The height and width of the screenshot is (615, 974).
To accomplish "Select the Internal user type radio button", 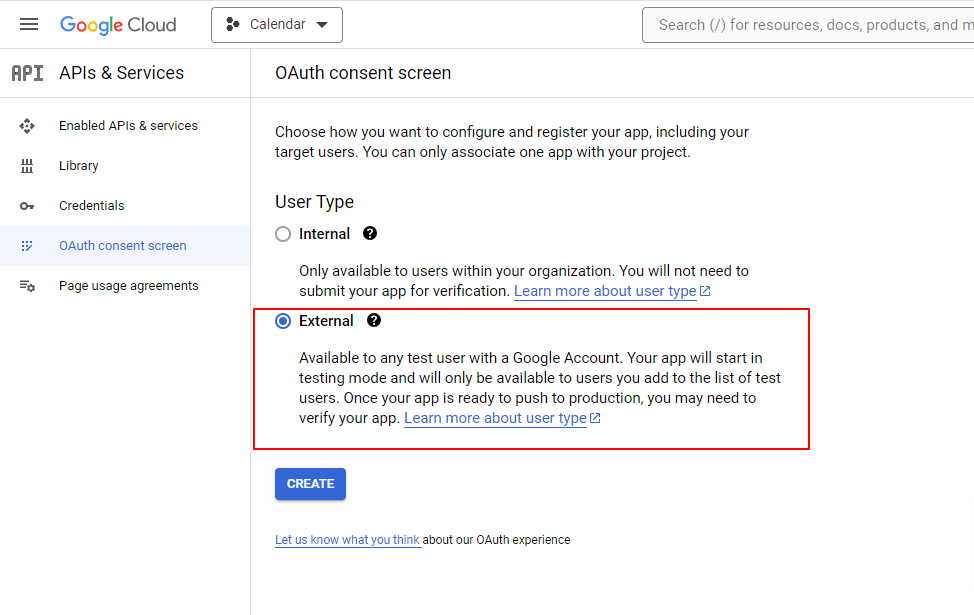I will 283,234.
